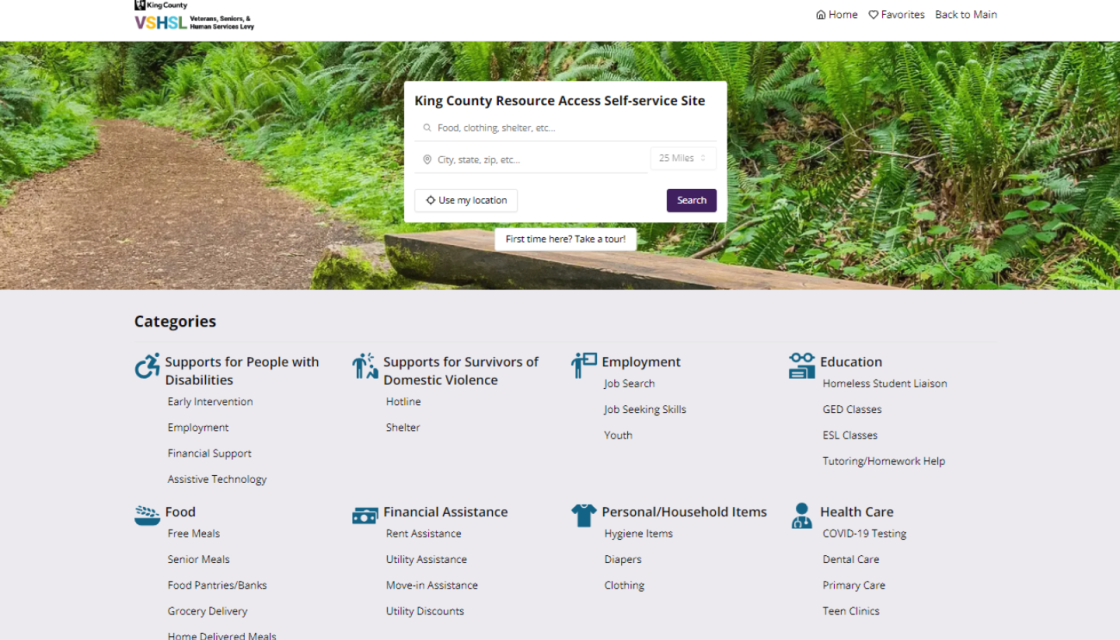Open the Rent Assistance link
Screen dimensions: 1120x640
point(423,534)
